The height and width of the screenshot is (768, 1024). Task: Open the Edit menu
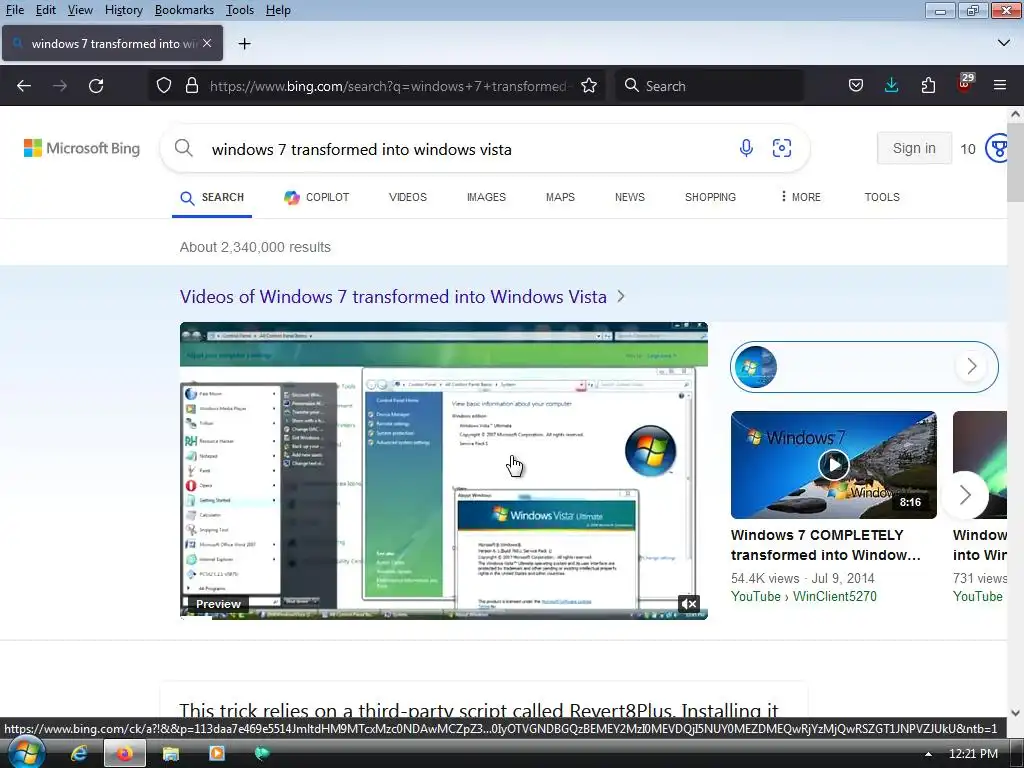pos(45,10)
